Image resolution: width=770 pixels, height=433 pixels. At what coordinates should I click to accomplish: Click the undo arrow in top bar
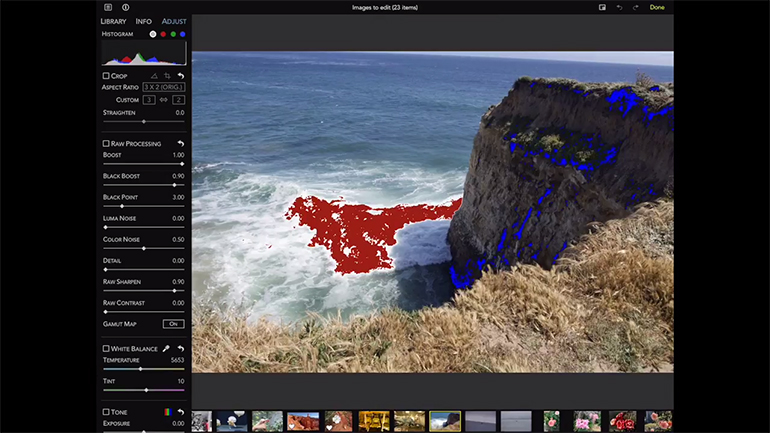[x=619, y=7]
